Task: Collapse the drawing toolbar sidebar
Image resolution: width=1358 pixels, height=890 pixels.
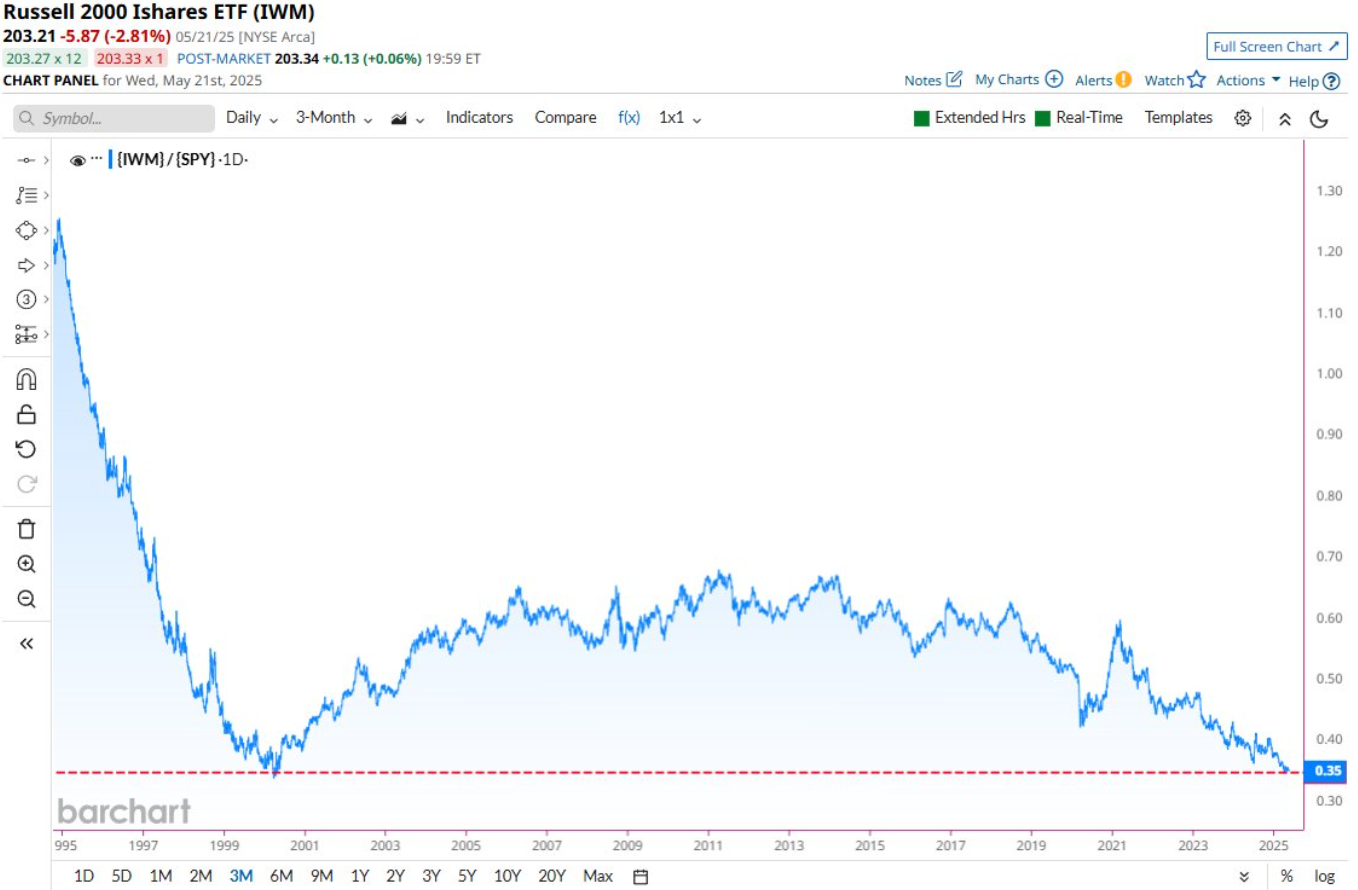Action: (27, 644)
